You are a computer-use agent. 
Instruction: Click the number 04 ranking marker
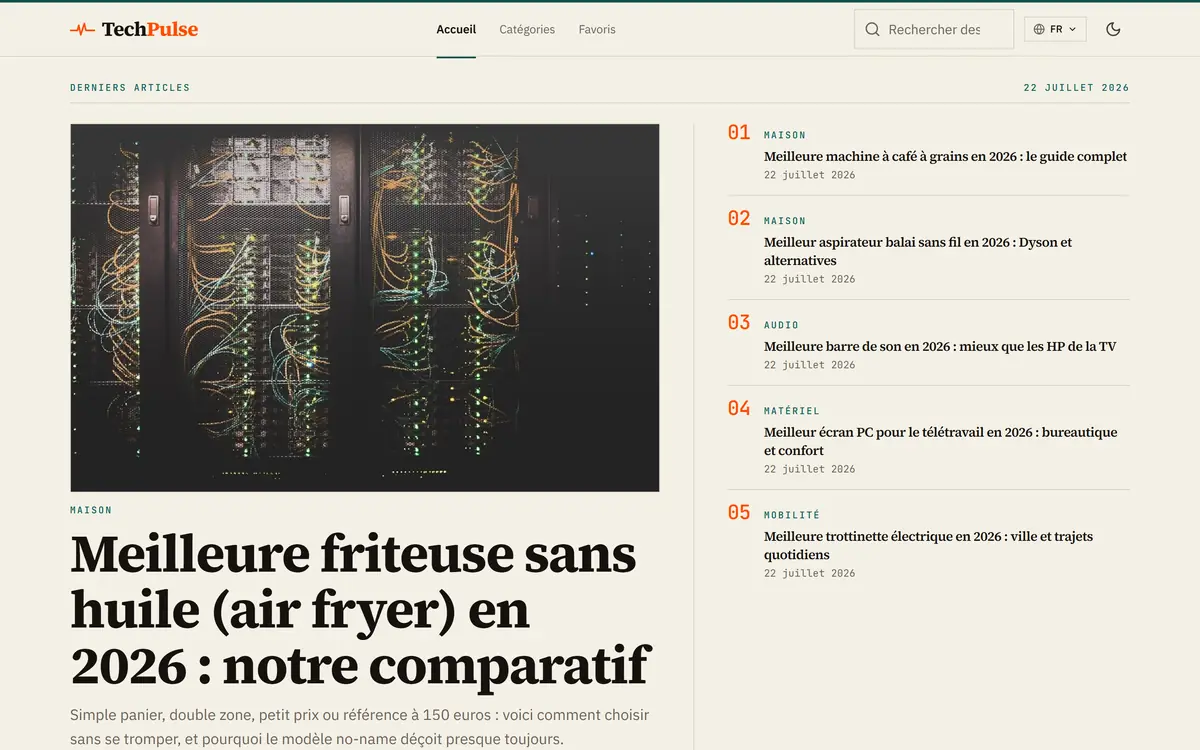[x=739, y=408]
